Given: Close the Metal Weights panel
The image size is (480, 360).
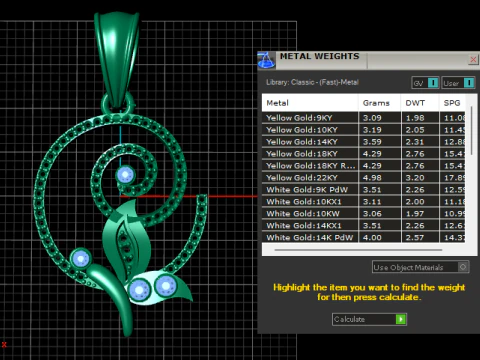Looking at the screenshot, I should pos(473,60).
